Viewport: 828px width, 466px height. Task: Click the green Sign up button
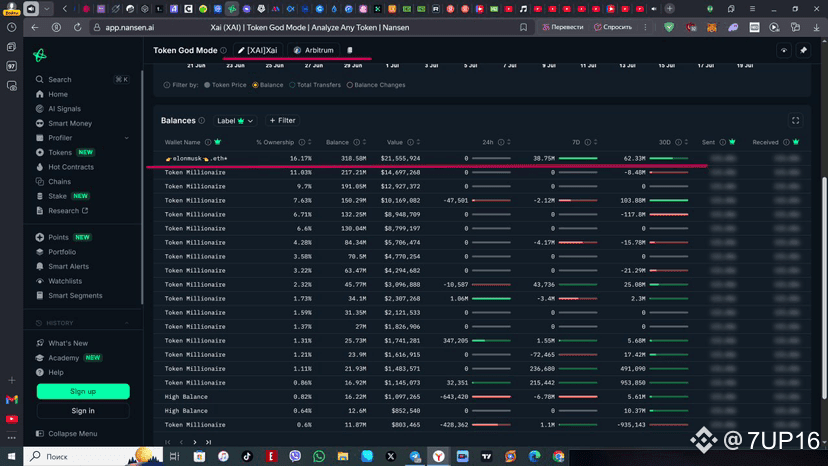[83, 392]
